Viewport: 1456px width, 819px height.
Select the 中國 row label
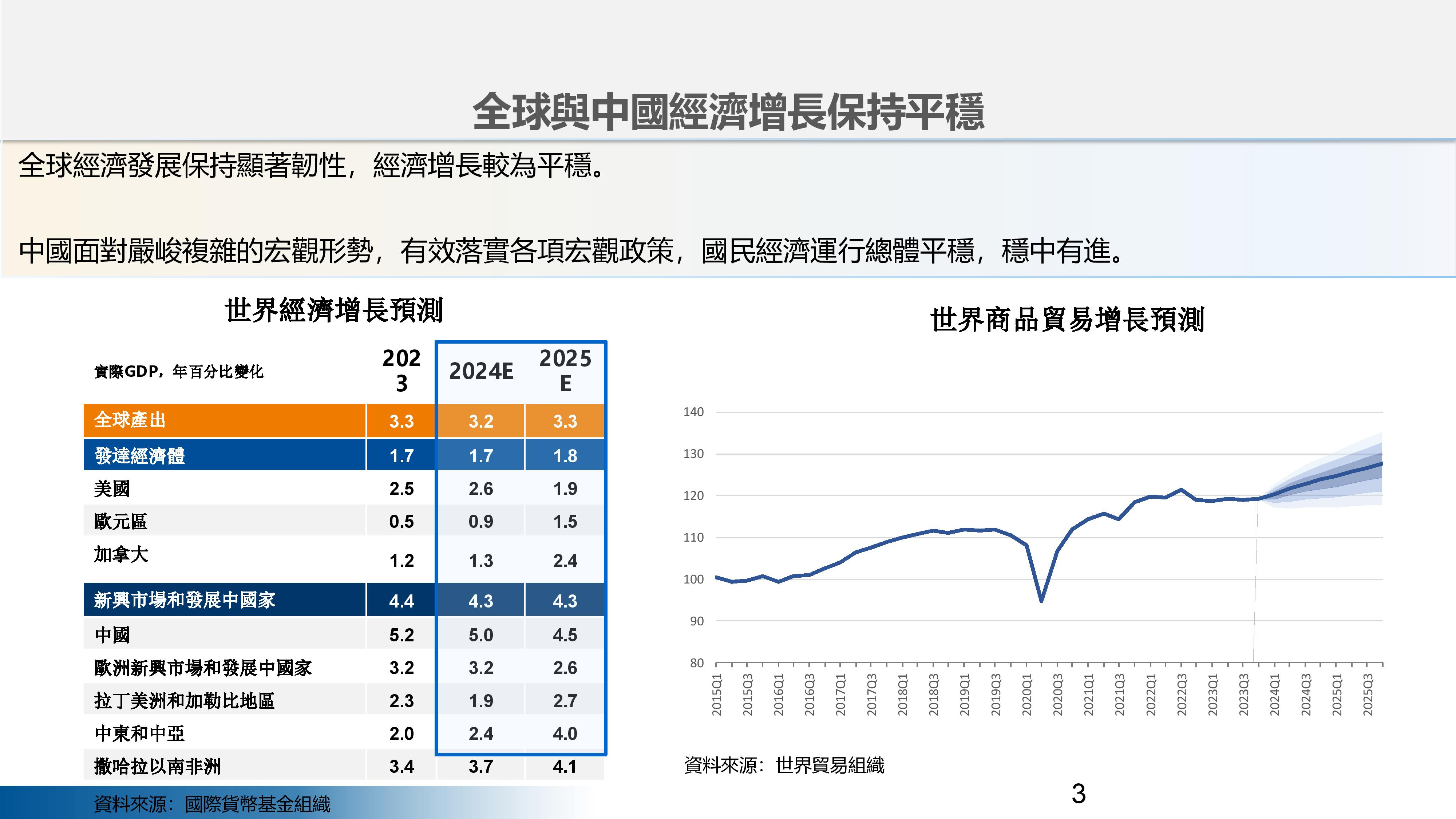(x=112, y=635)
